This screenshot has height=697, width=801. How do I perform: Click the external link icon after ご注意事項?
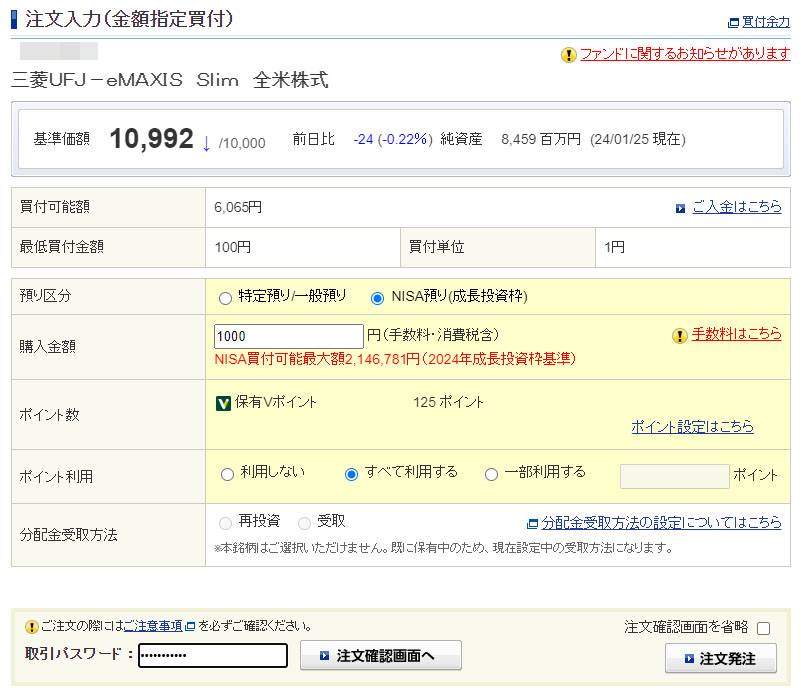click(190, 627)
